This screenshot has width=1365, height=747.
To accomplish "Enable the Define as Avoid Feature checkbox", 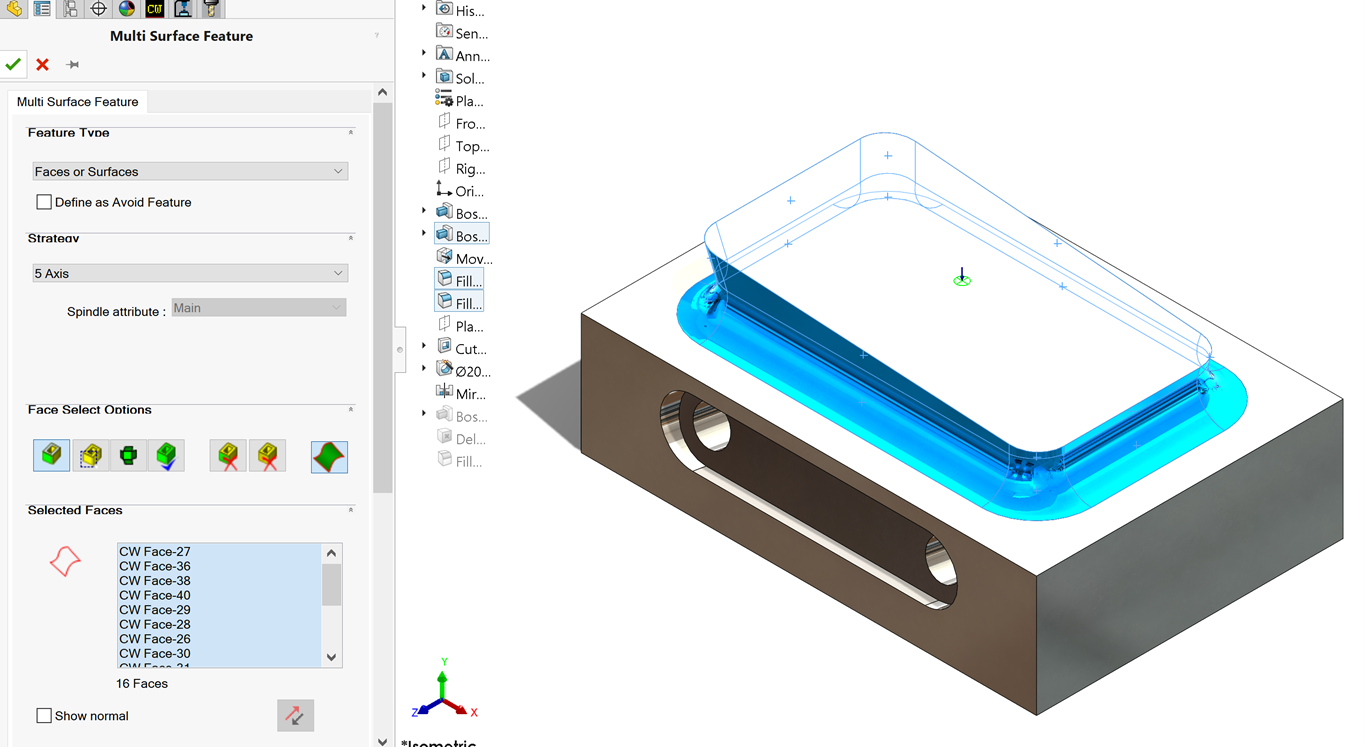I will [x=44, y=201].
